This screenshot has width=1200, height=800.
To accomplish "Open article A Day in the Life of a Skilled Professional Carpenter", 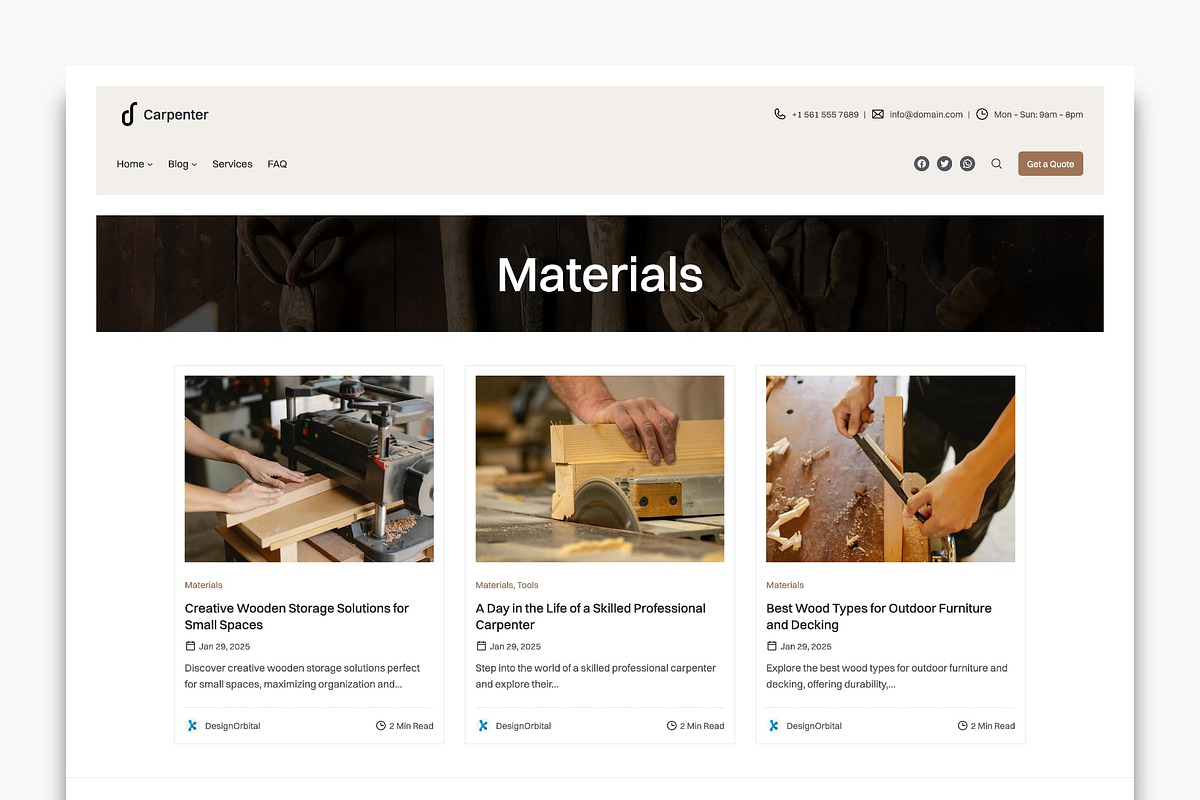I will point(590,616).
